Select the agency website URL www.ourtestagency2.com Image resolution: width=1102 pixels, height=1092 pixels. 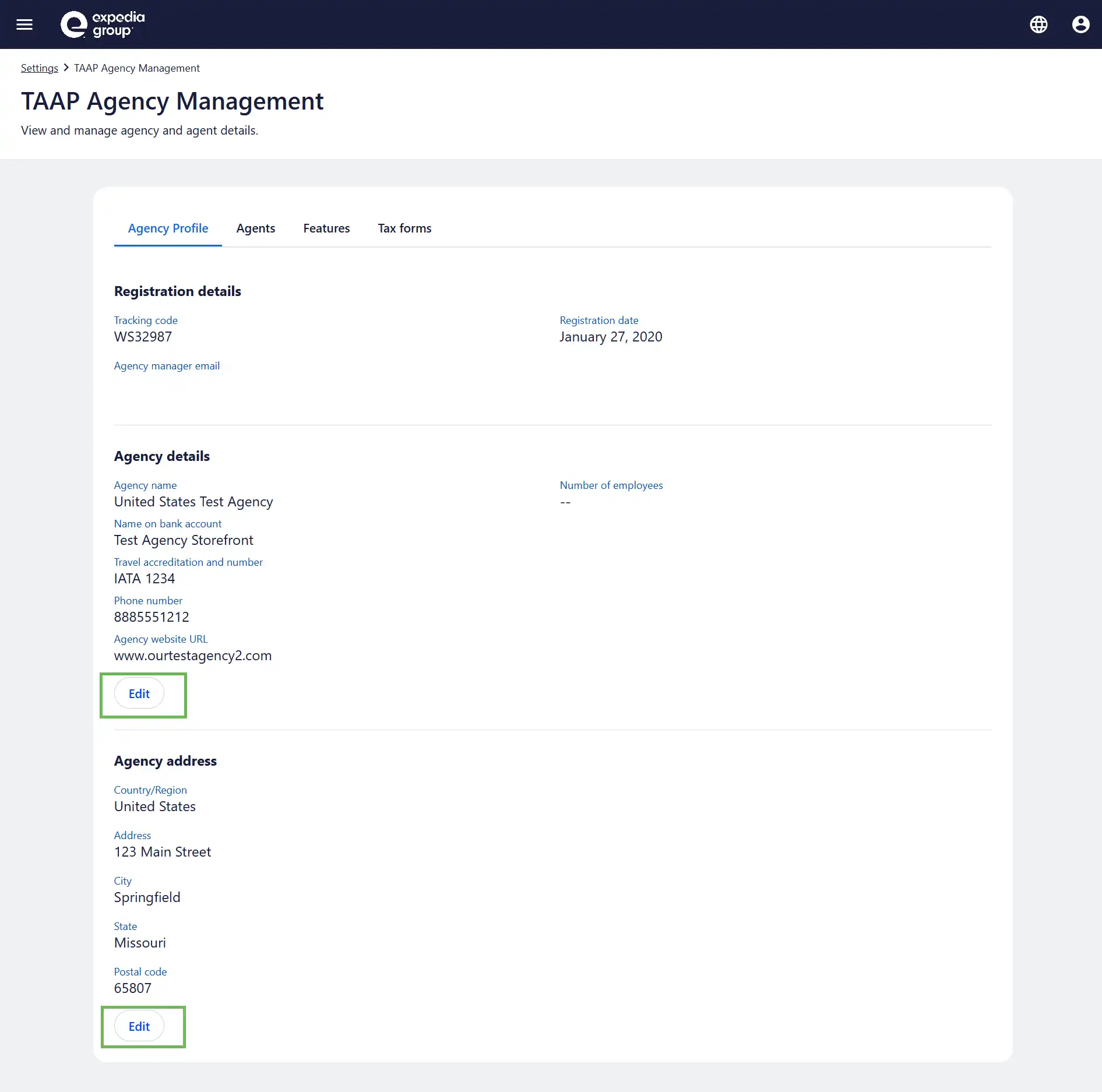[193, 656]
